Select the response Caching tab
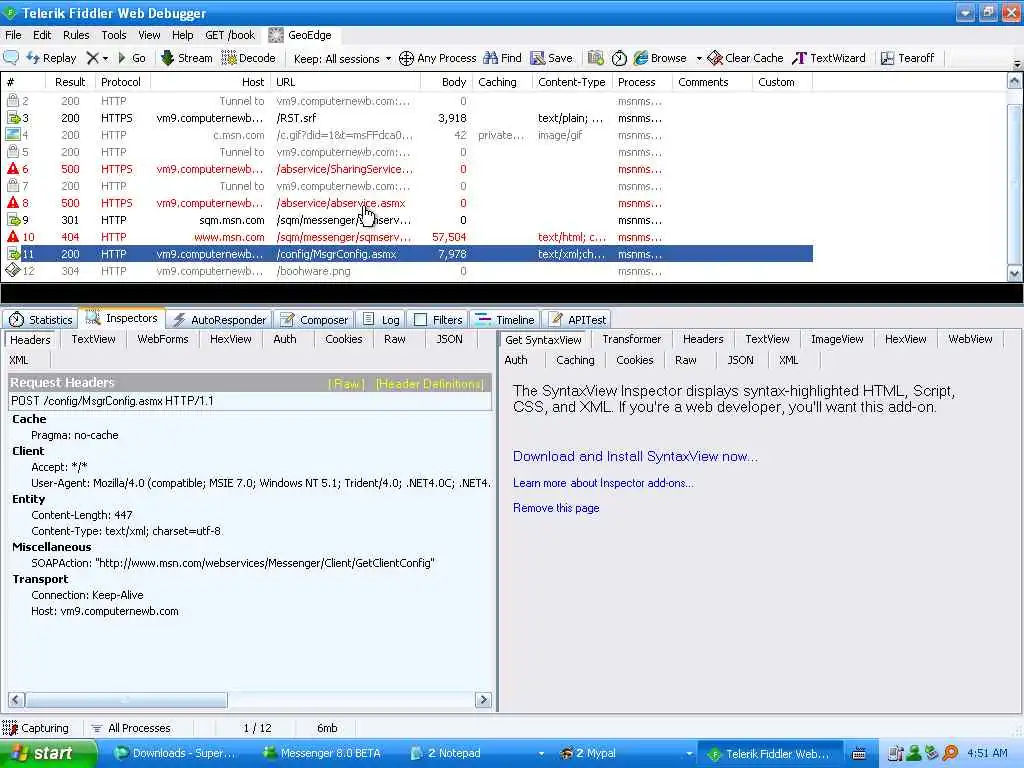The image size is (1024, 768). coord(575,360)
